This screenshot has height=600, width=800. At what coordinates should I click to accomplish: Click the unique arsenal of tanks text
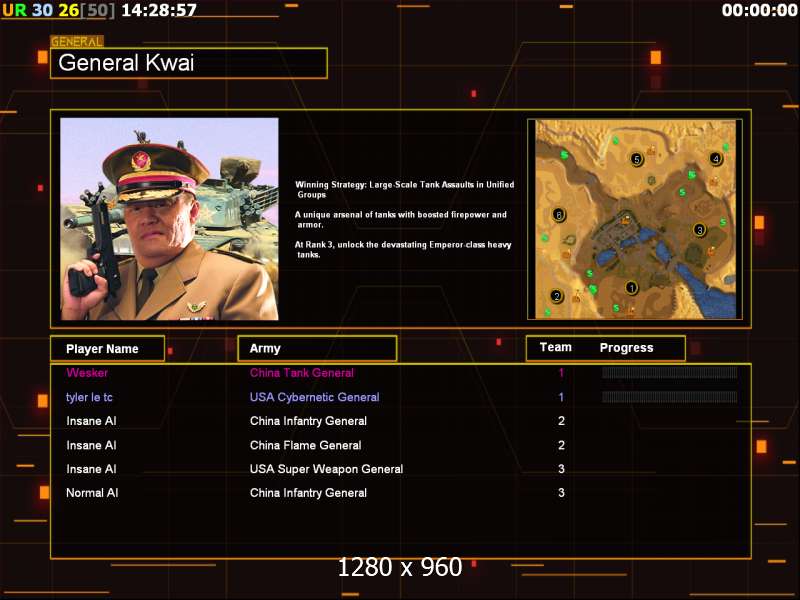(401, 219)
